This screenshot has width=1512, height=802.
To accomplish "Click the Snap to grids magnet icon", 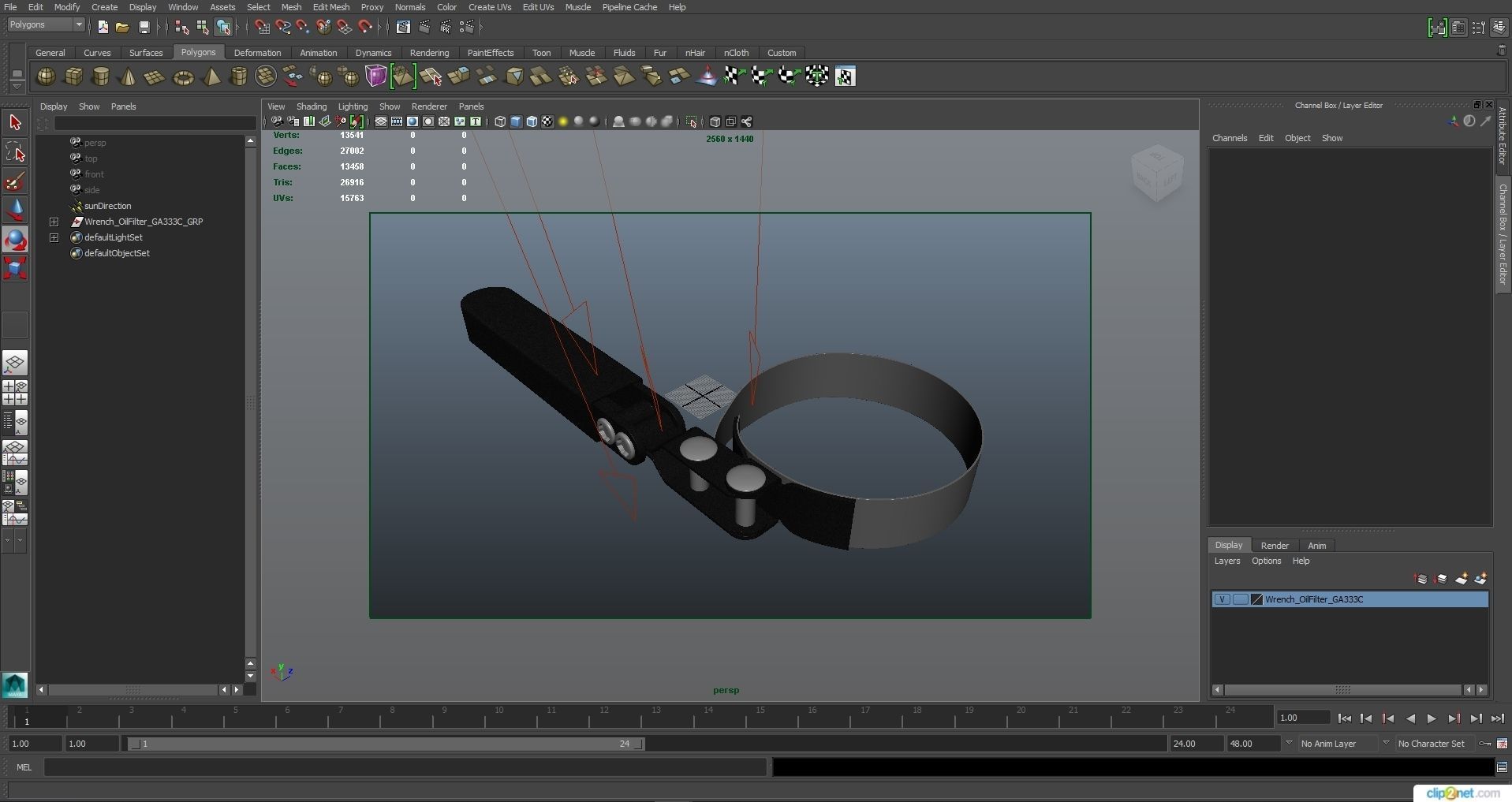I will tap(263, 28).
